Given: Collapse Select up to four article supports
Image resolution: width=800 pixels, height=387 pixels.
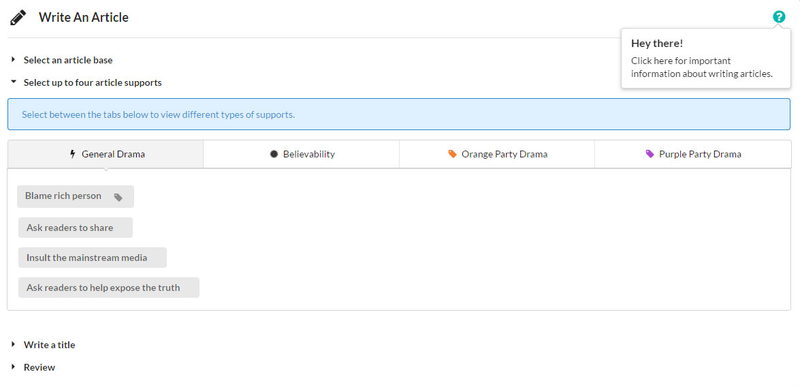Looking at the screenshot, I should 92,83.
